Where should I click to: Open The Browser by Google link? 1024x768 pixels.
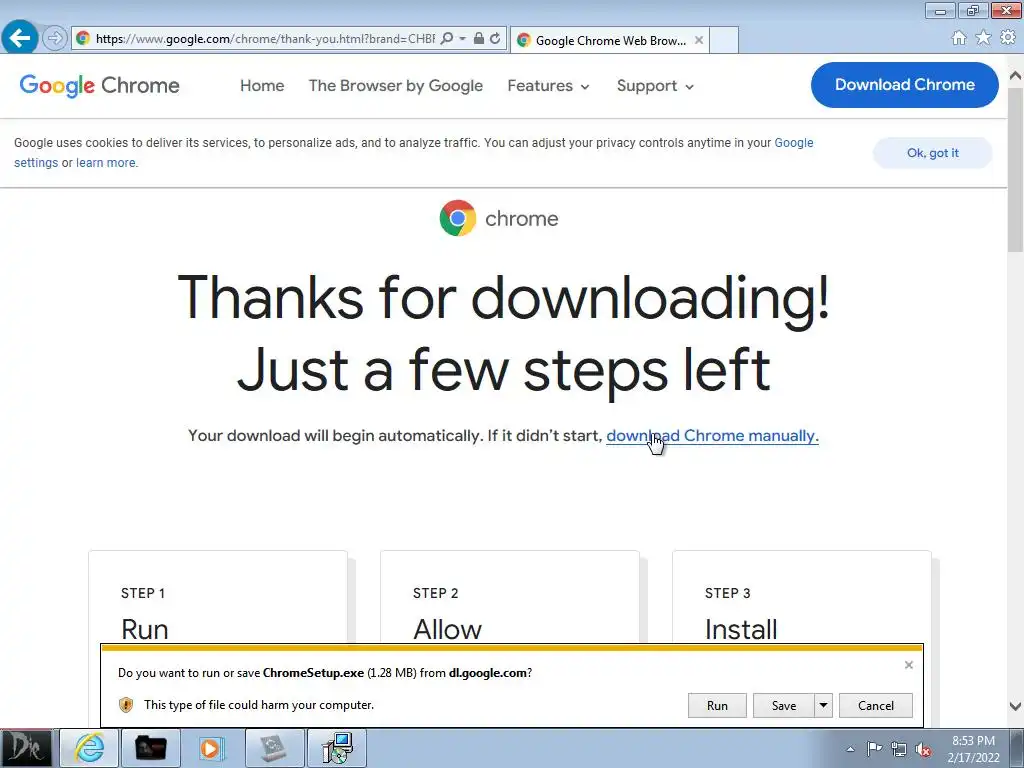point(396,86)
